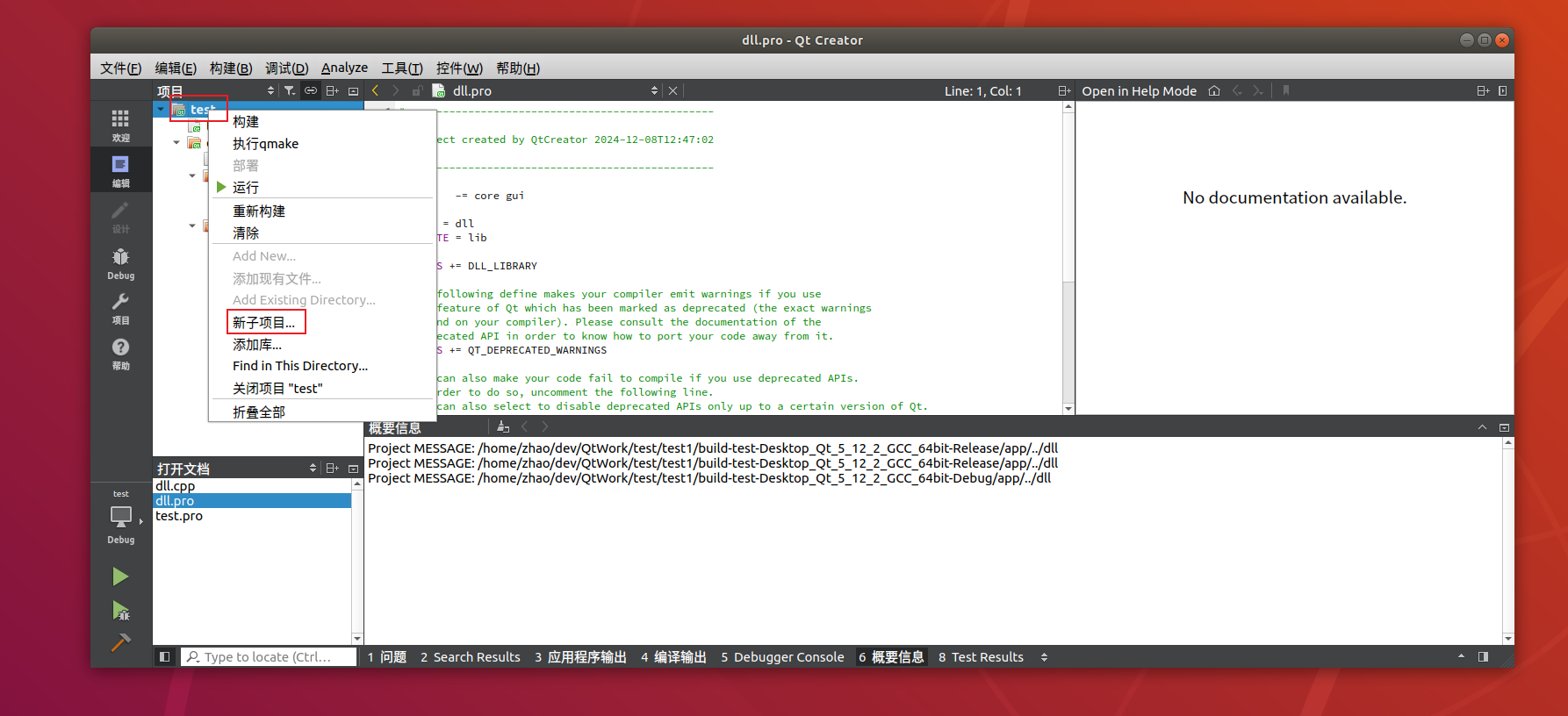Choose 新子项目... in the context menu
The width and height of the screenshot is (1568, 716).
pyautogui.click(x=322, y=323)
